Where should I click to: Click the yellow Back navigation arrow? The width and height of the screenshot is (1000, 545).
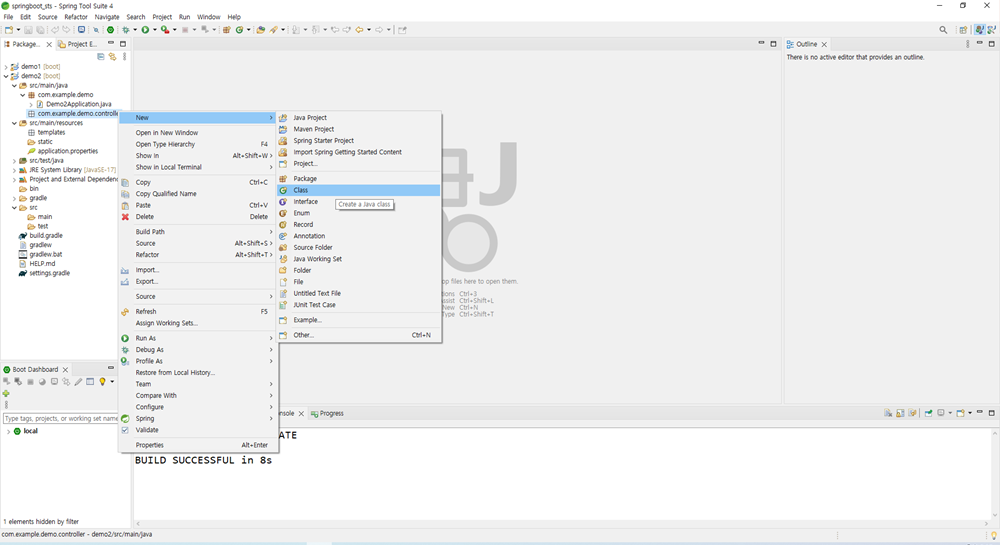coord(359,30)
